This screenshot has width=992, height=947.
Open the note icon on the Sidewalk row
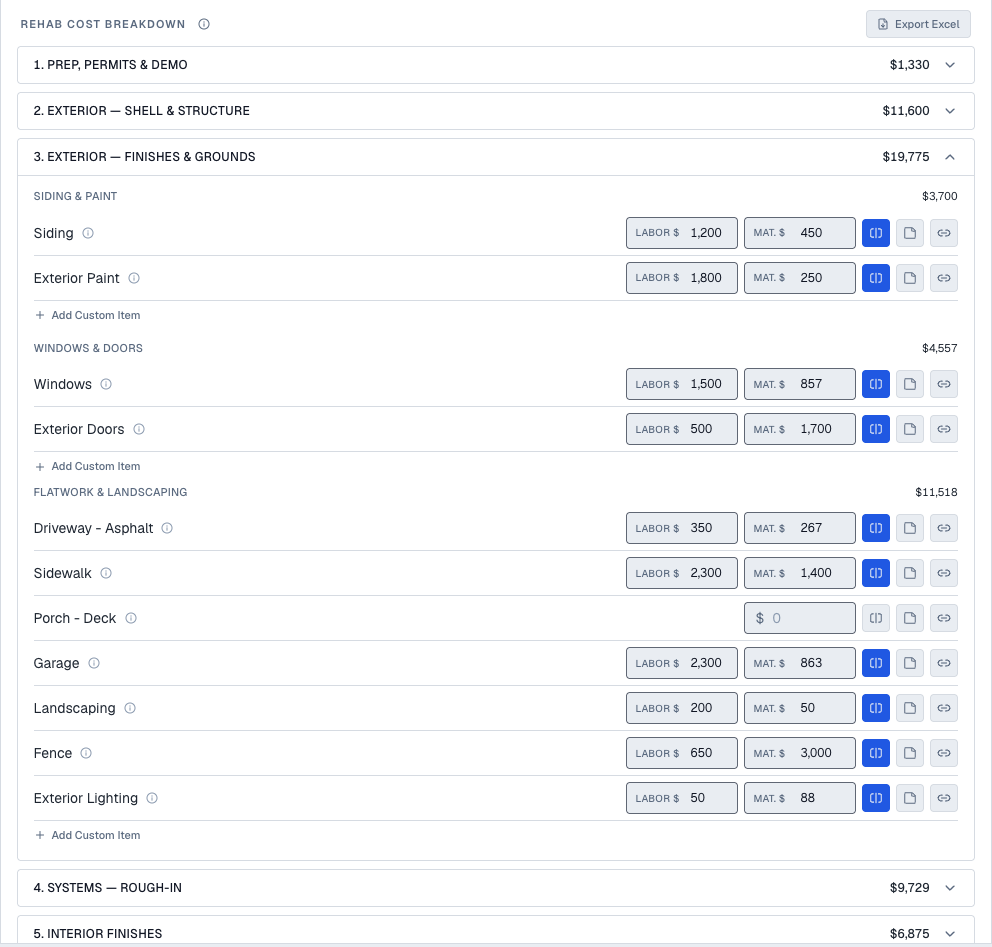910,573
